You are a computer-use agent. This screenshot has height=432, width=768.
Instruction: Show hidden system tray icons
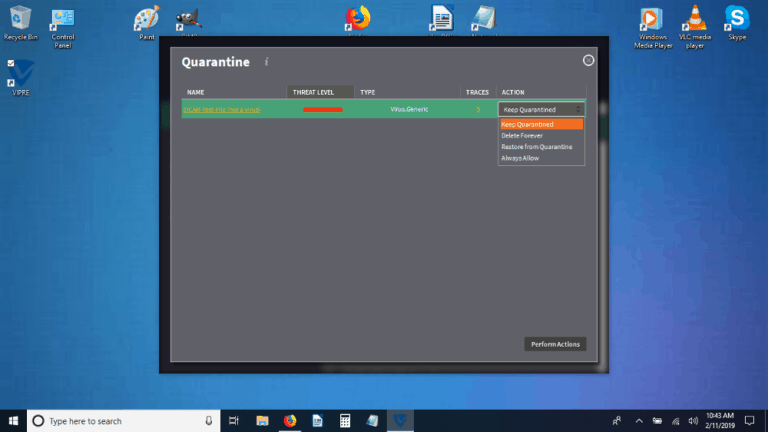click(x=639, y=421)
